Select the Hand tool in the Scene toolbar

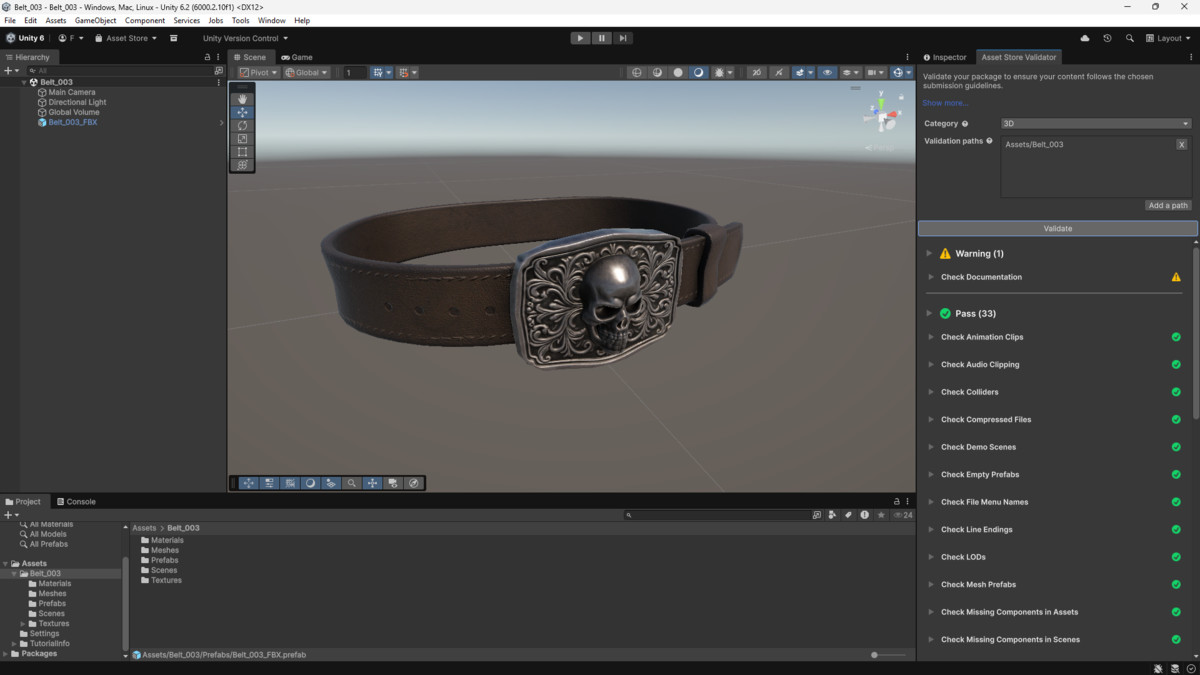coord(242,99)
